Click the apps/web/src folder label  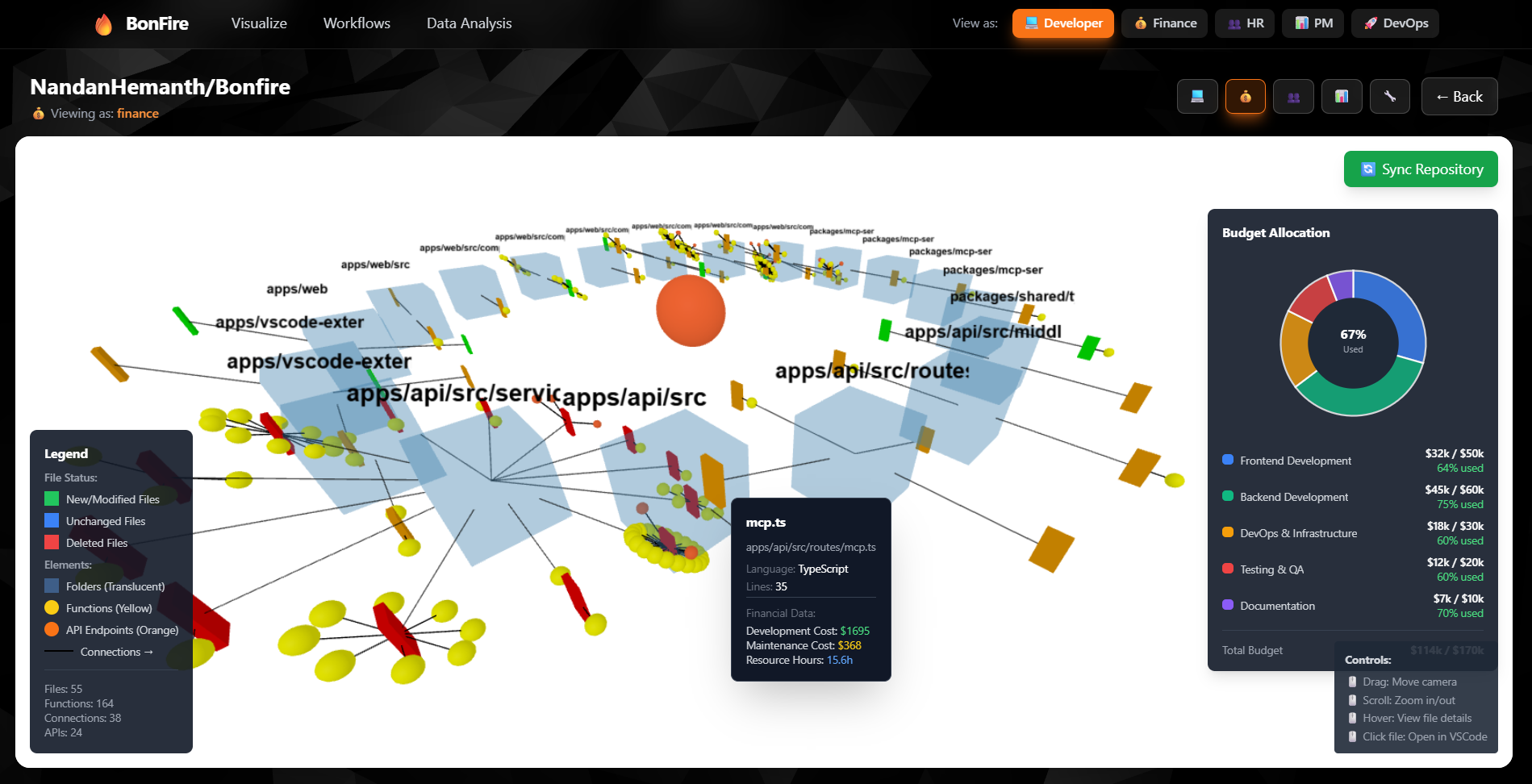click(375, 265)
